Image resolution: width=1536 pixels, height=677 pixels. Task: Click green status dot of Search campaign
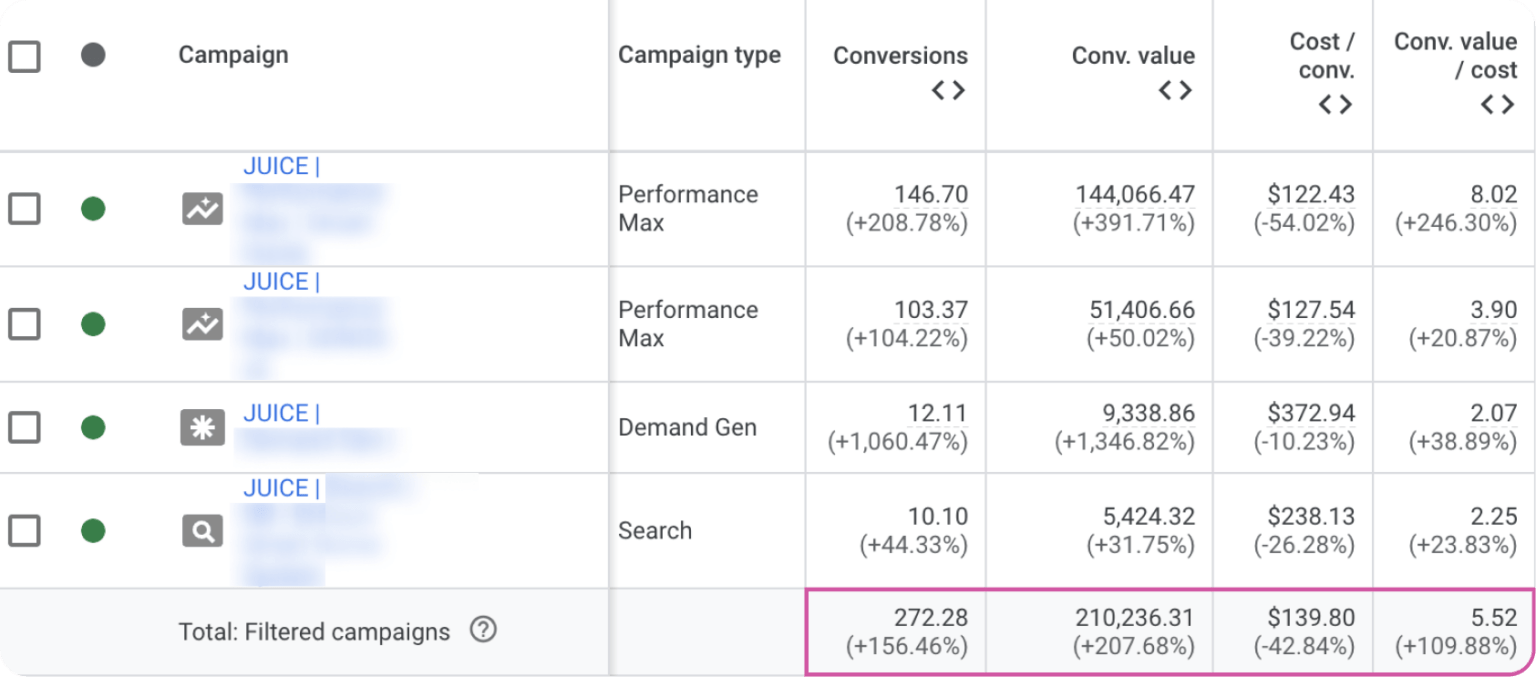pos(93,531)
